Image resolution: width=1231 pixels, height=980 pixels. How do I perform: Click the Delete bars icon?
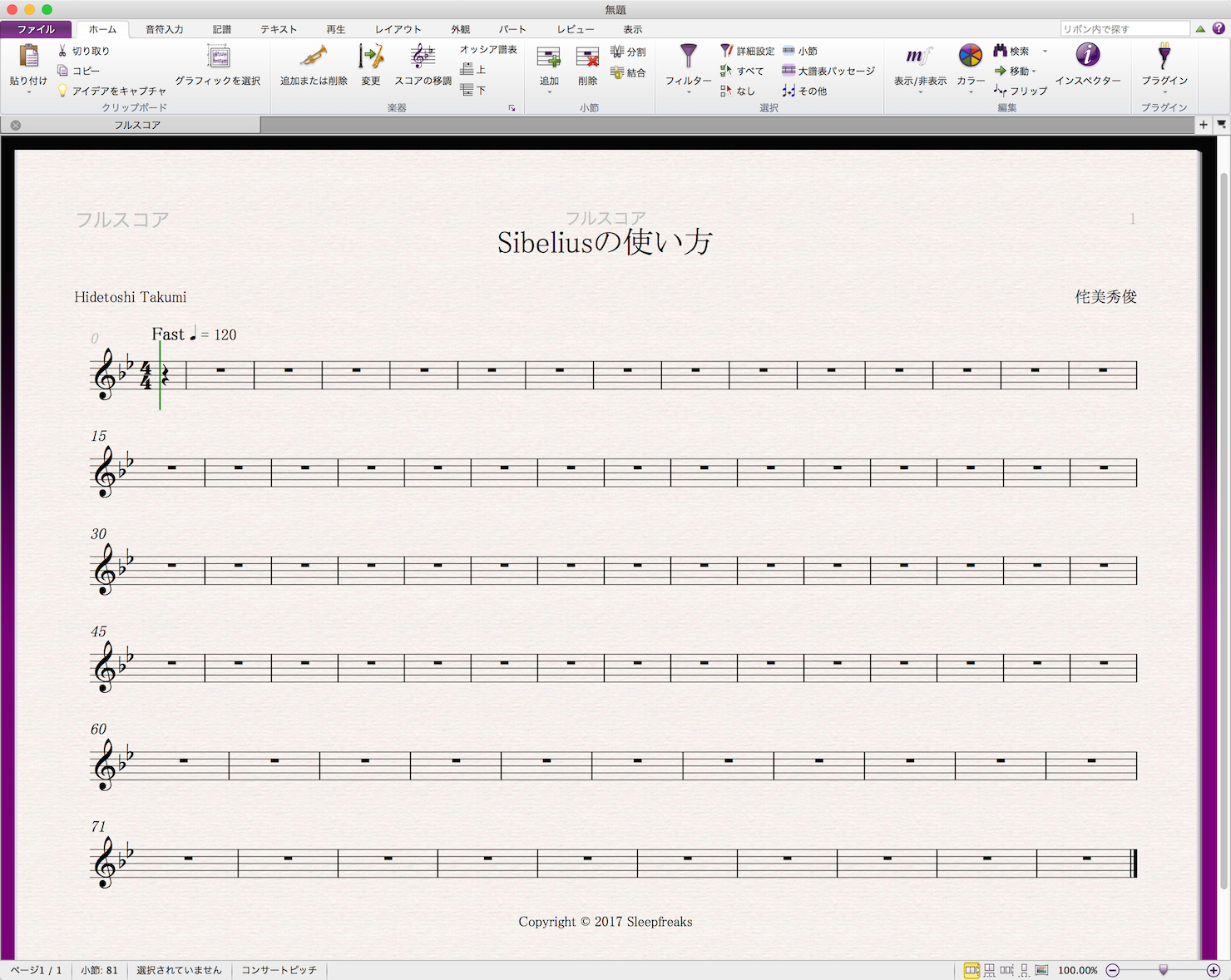(x=588, y=57)
